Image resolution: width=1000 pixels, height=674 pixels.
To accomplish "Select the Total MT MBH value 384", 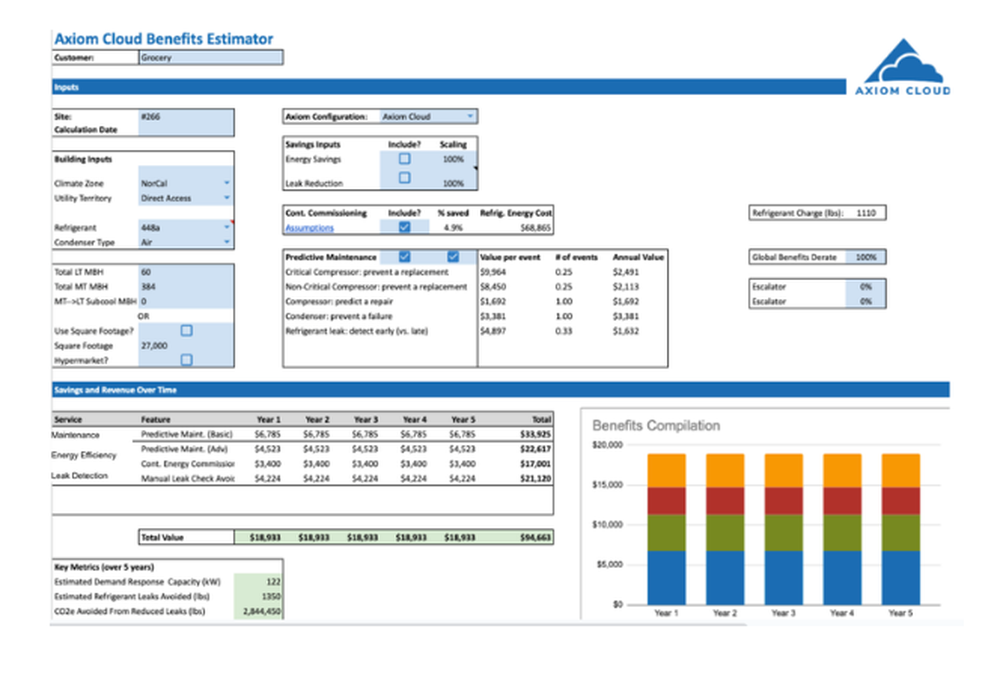I will tap(186, 286).
